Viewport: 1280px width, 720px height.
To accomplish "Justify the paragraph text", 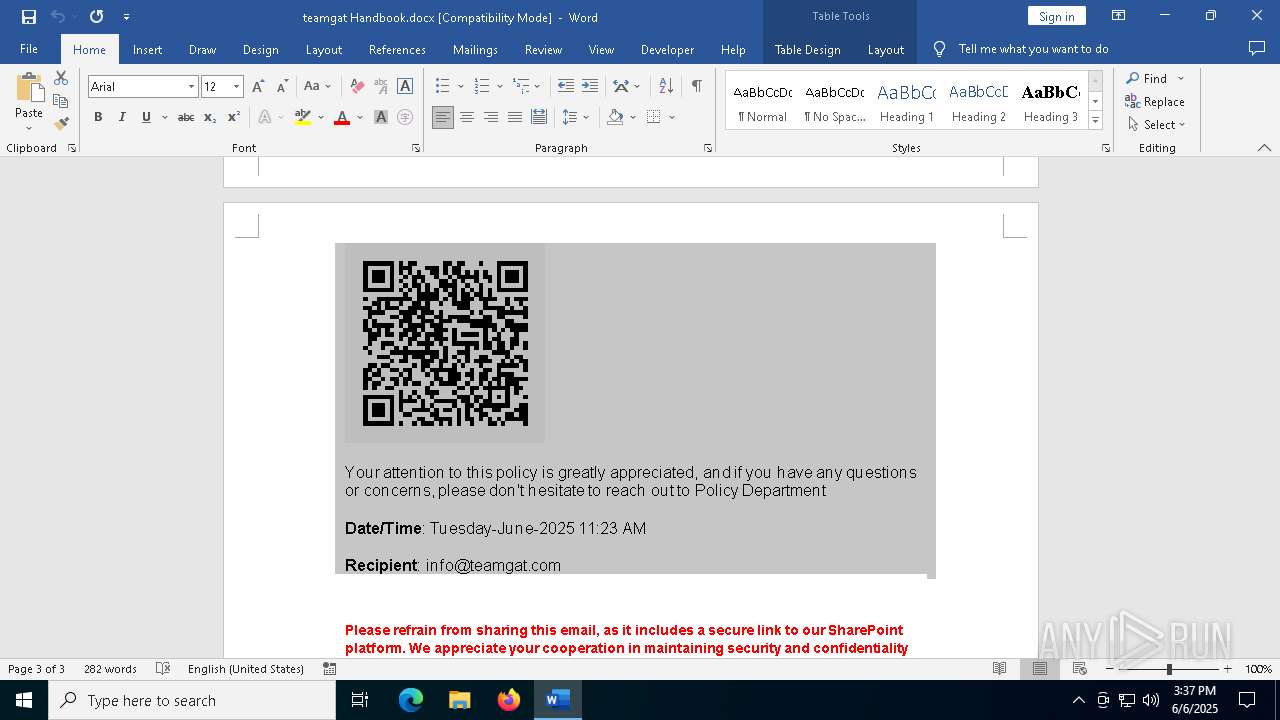I will [515, 117].
